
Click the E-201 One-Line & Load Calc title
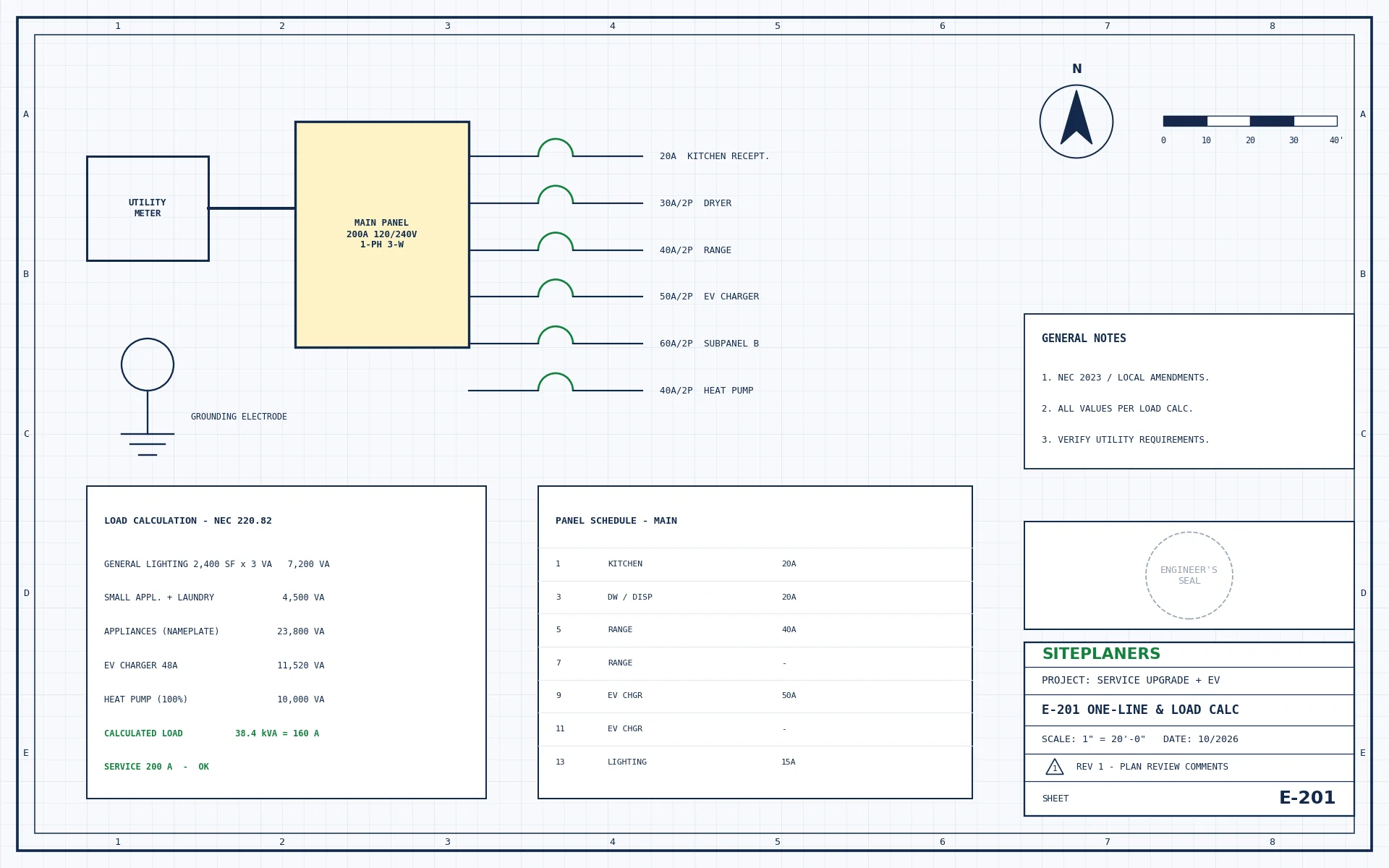coord(1140,710)
